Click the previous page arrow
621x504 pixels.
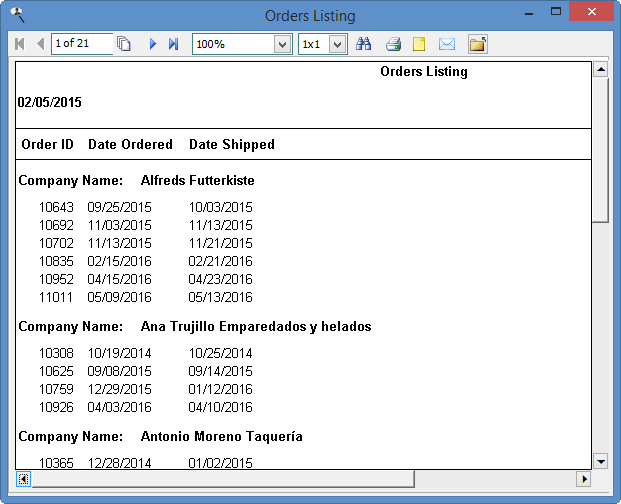(40, 44)
